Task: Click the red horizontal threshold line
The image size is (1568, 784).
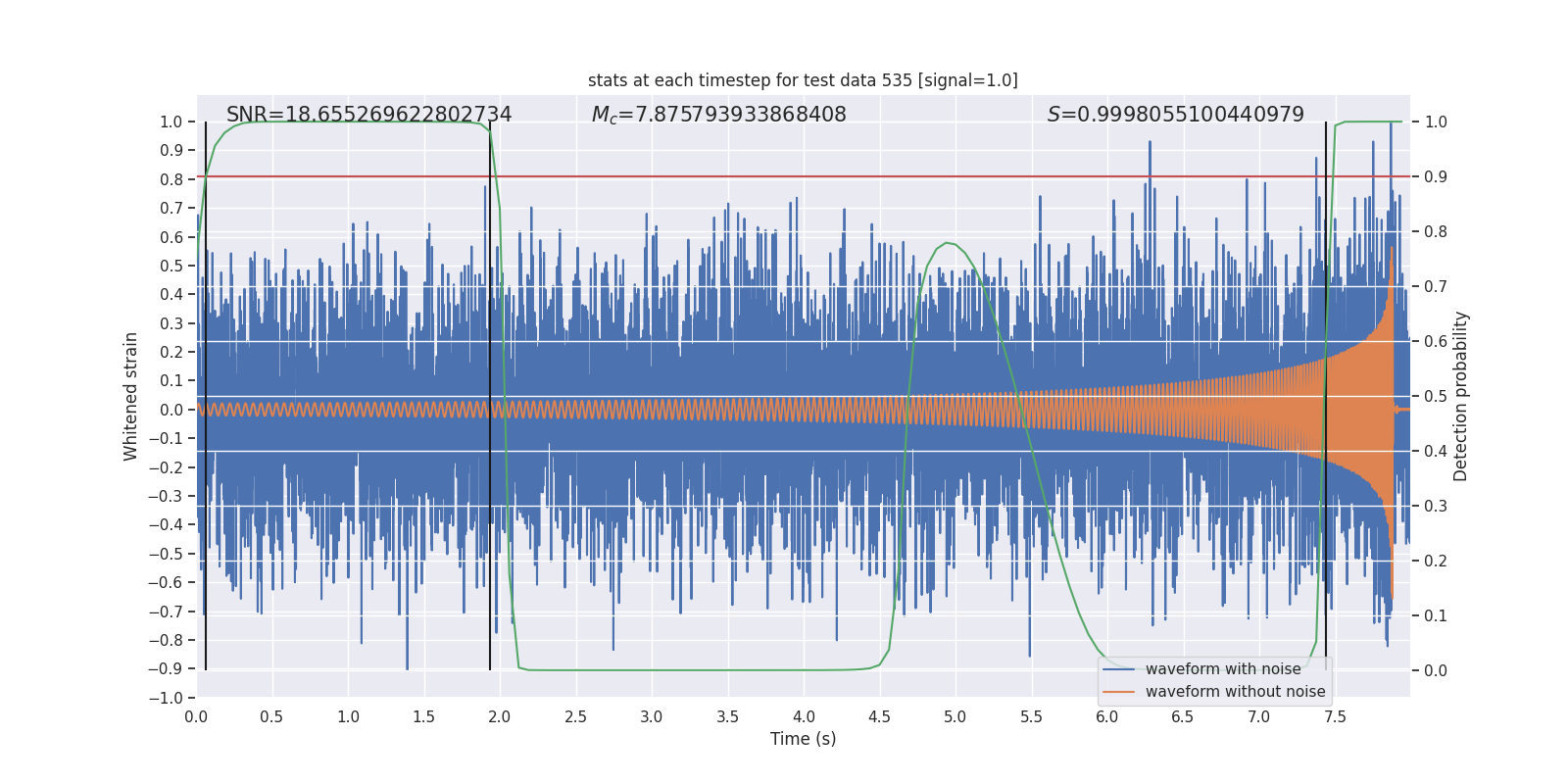Action: click(803, 177)
